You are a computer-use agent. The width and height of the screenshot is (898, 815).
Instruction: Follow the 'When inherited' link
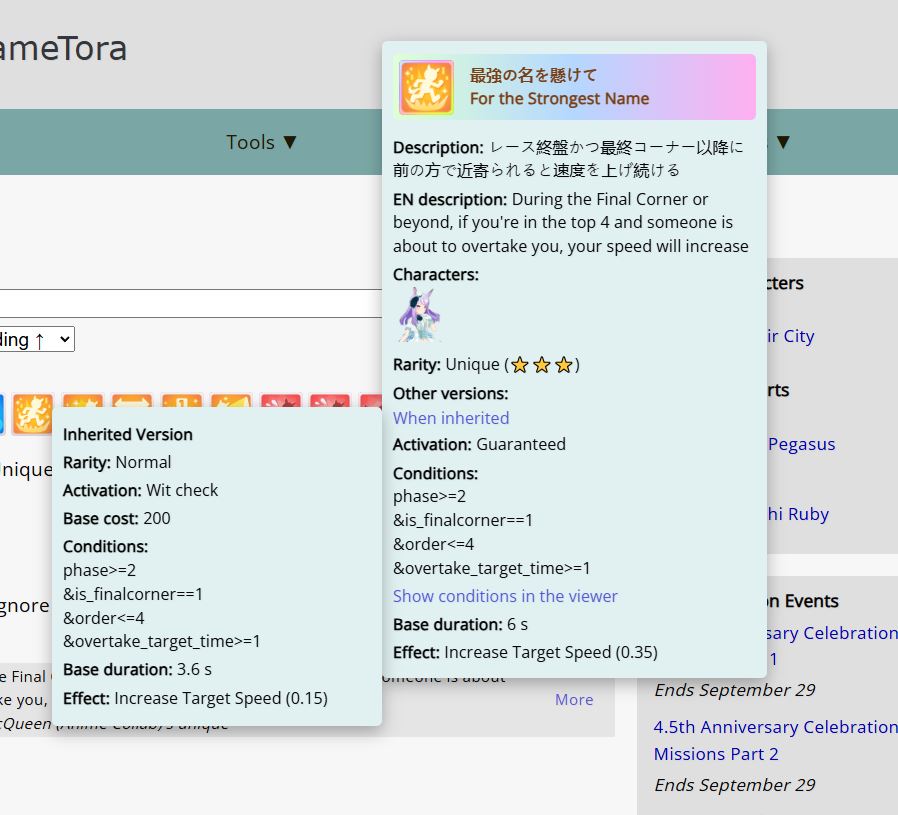(x=451, y=418)
